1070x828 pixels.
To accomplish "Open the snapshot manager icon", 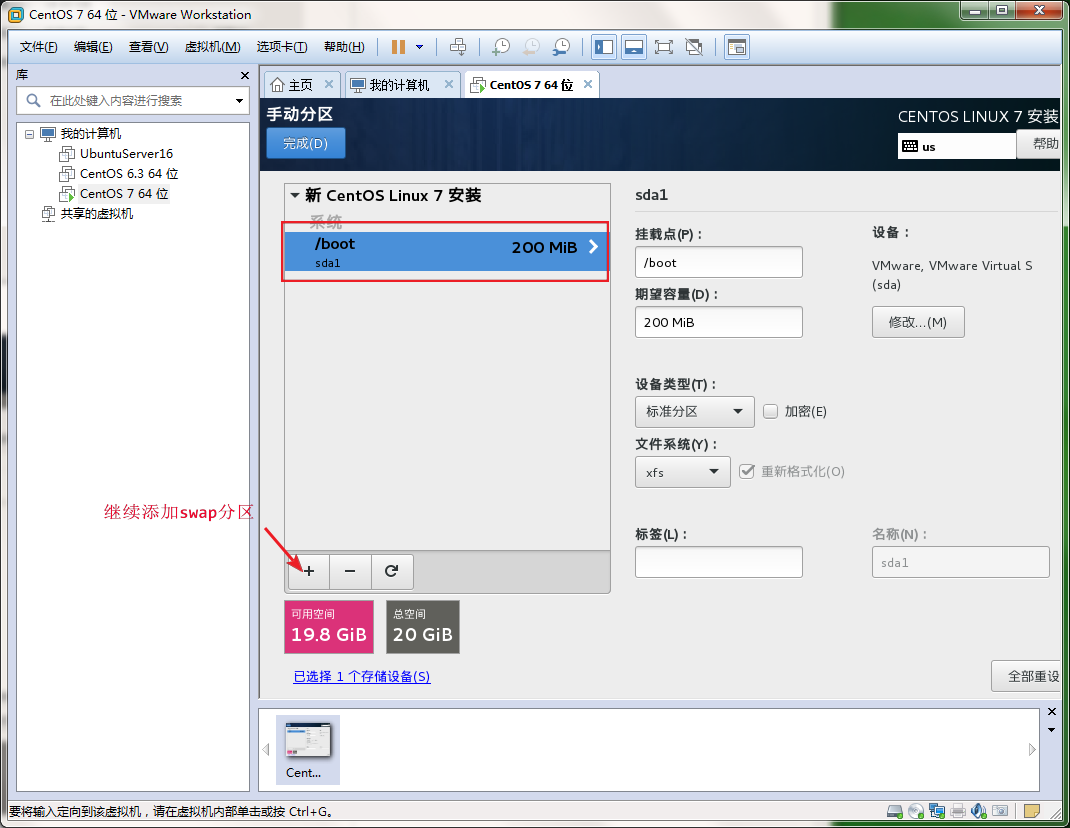I will pos(561,46).
